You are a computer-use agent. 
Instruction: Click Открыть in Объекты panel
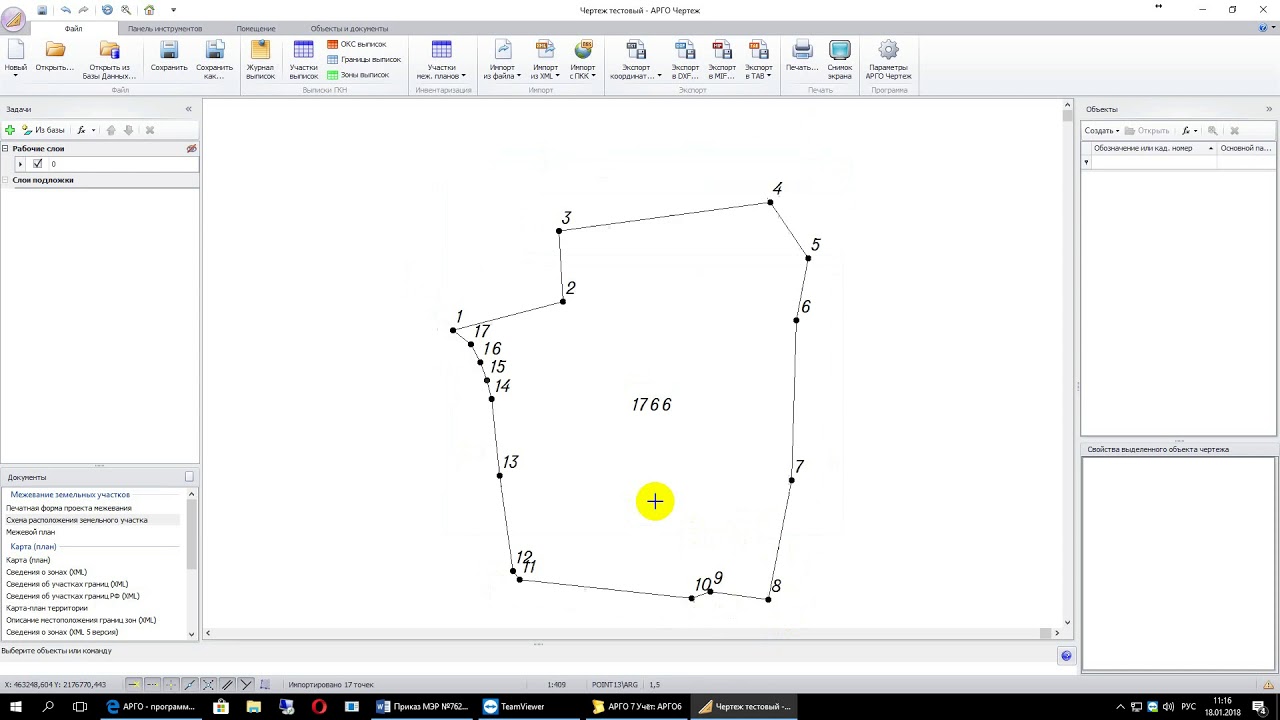click(1147, 130)
